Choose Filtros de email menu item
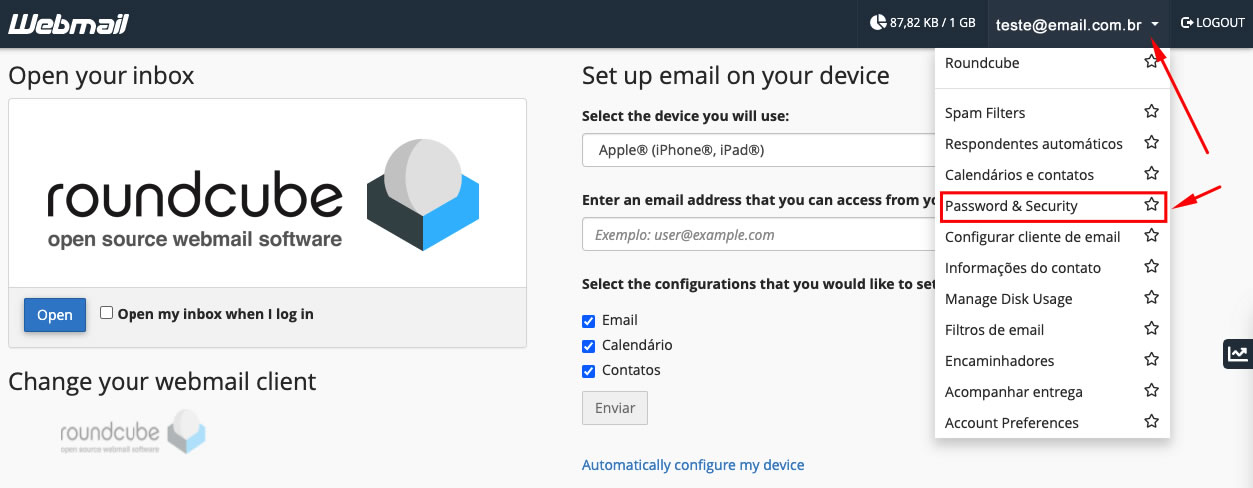The width and height of the screenshot is (1253, 488). click(994, 330)
